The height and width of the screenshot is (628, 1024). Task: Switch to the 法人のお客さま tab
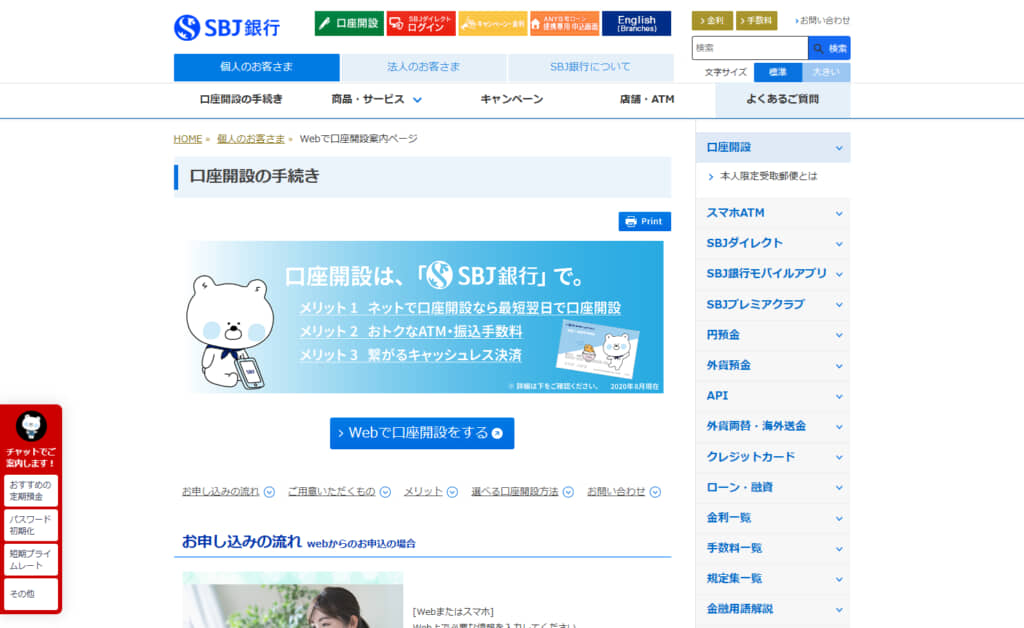[423, 67]
